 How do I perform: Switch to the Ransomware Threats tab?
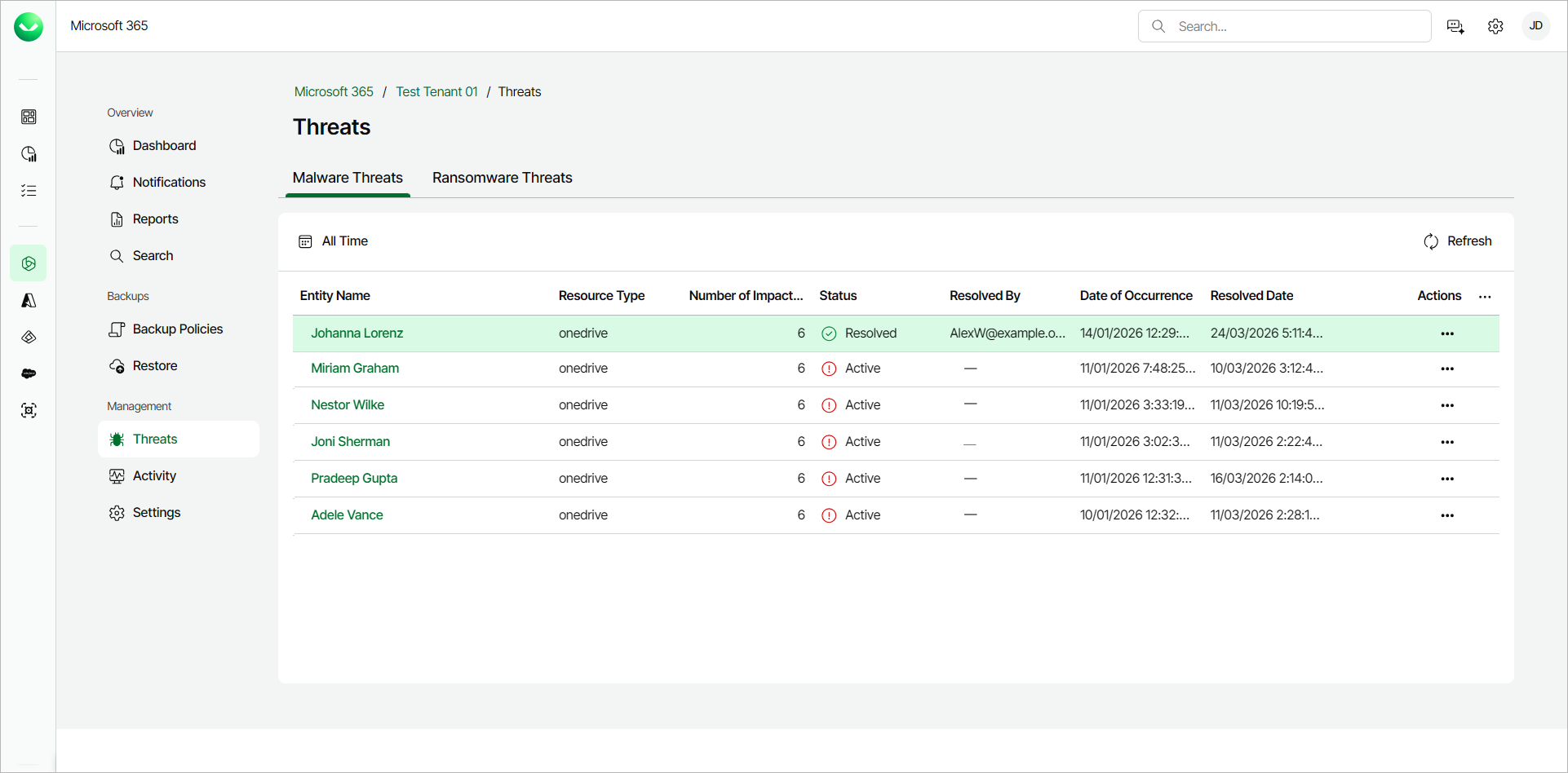coord(502,178)
